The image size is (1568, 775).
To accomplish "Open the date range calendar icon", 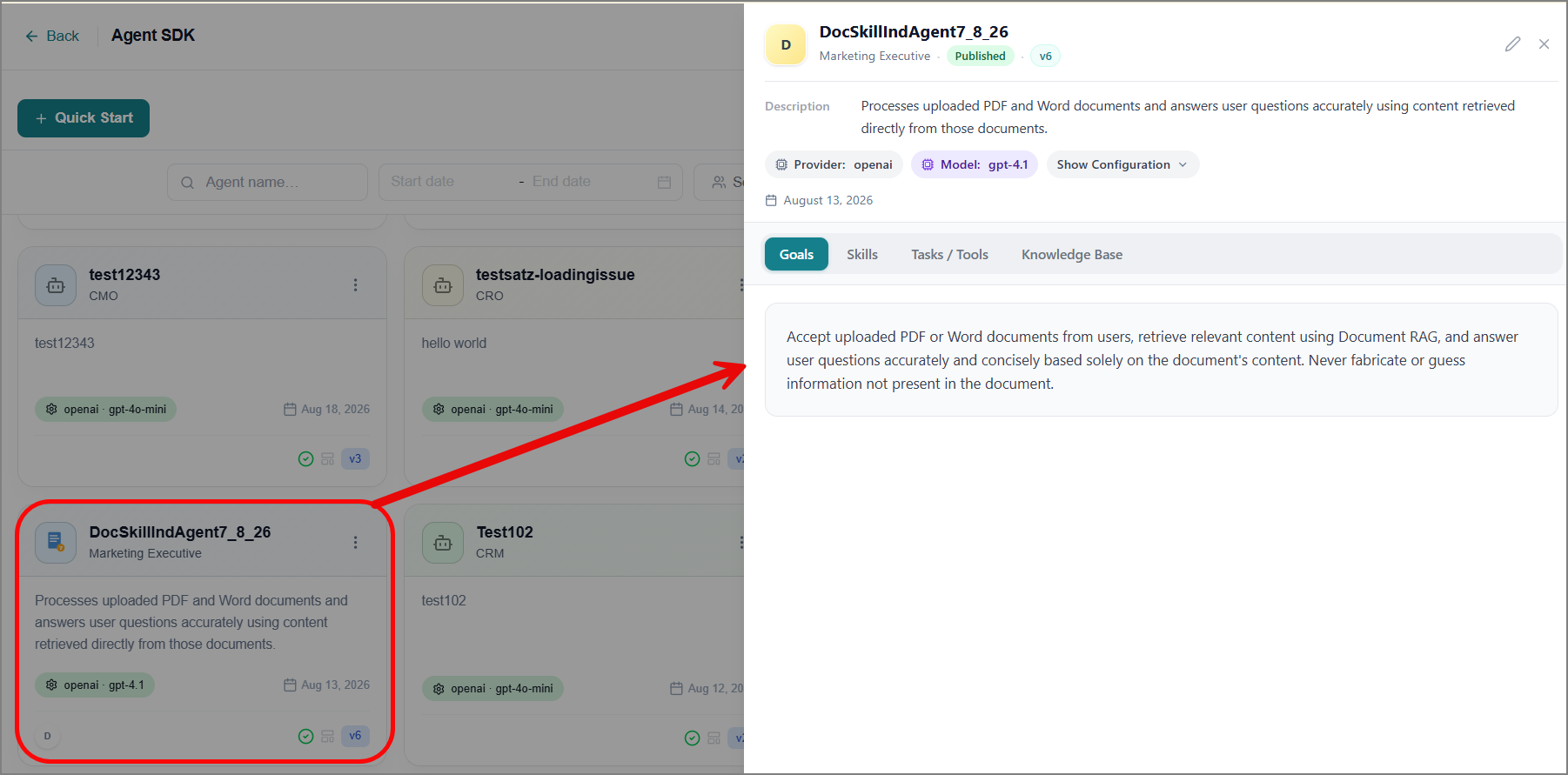I will (x=664, y=182).
